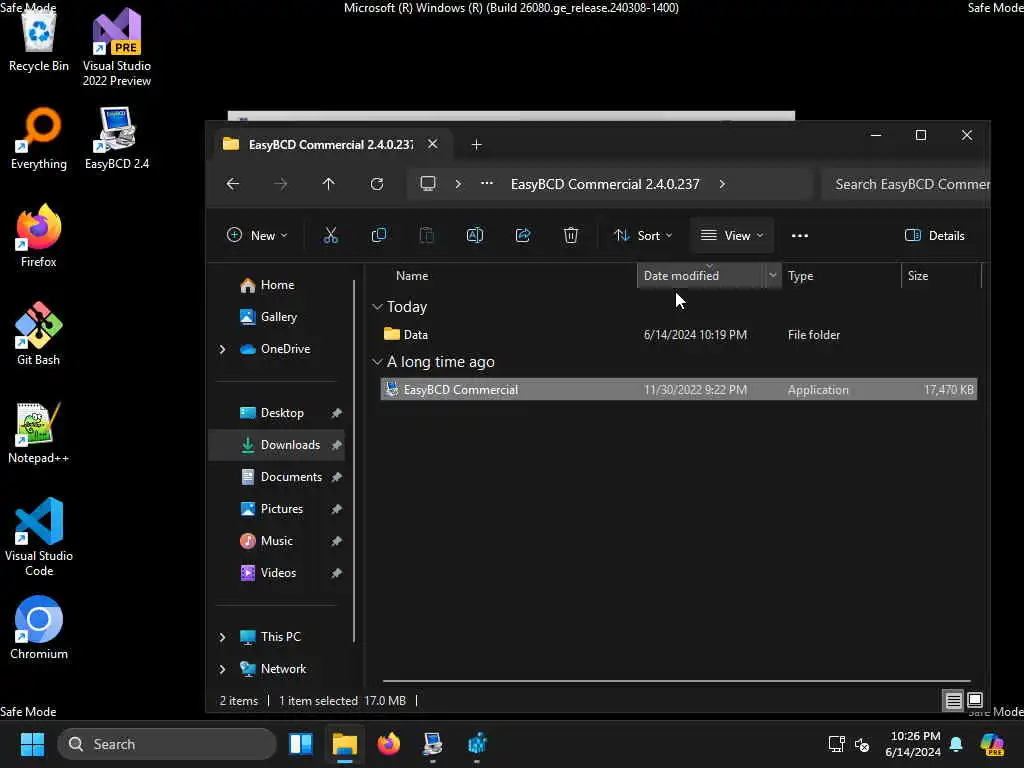
Task: Close the EasyBCD Commercial tab
Action: tap(432, 144)
